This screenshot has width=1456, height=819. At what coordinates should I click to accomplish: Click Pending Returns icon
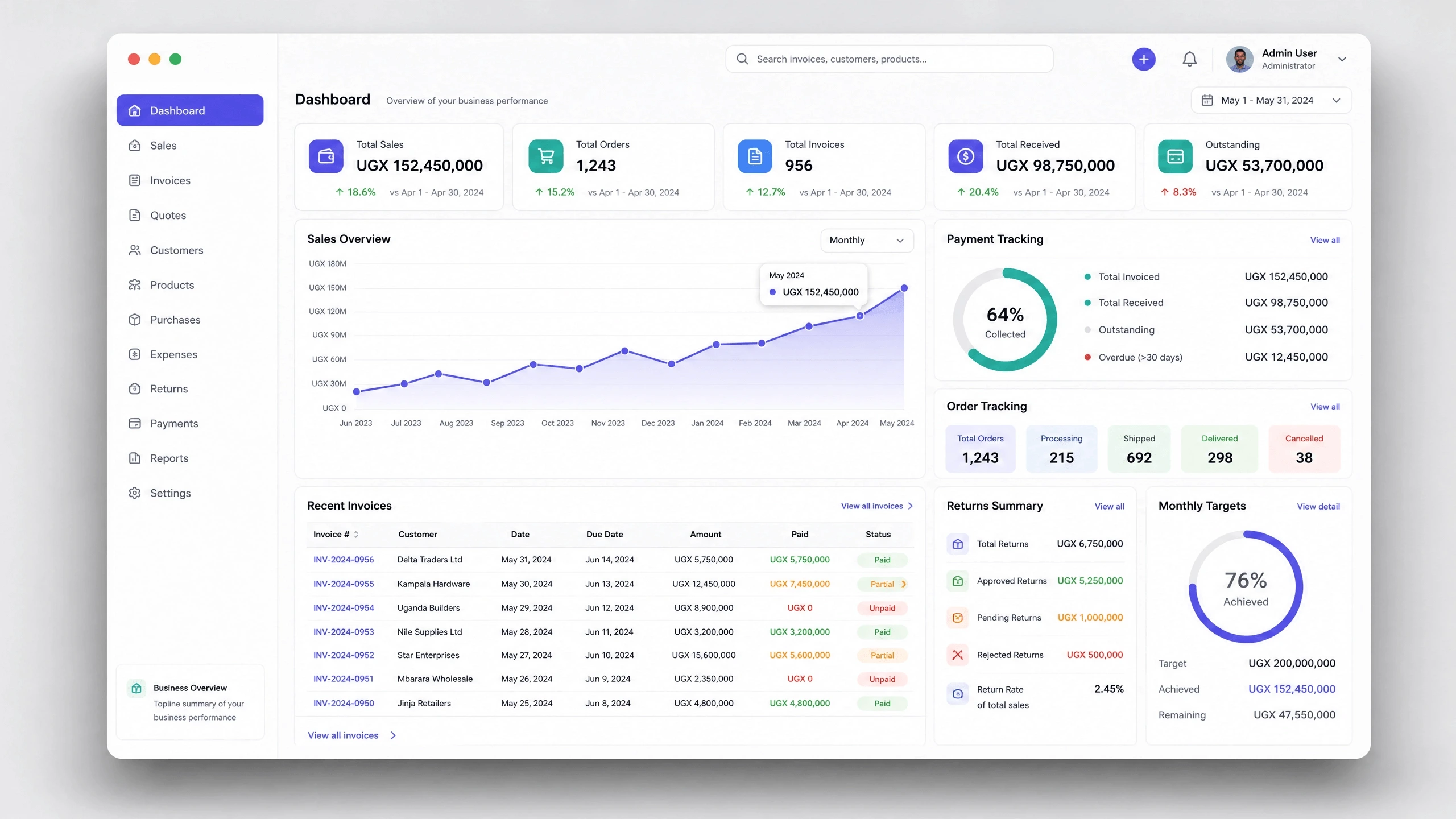958,618
